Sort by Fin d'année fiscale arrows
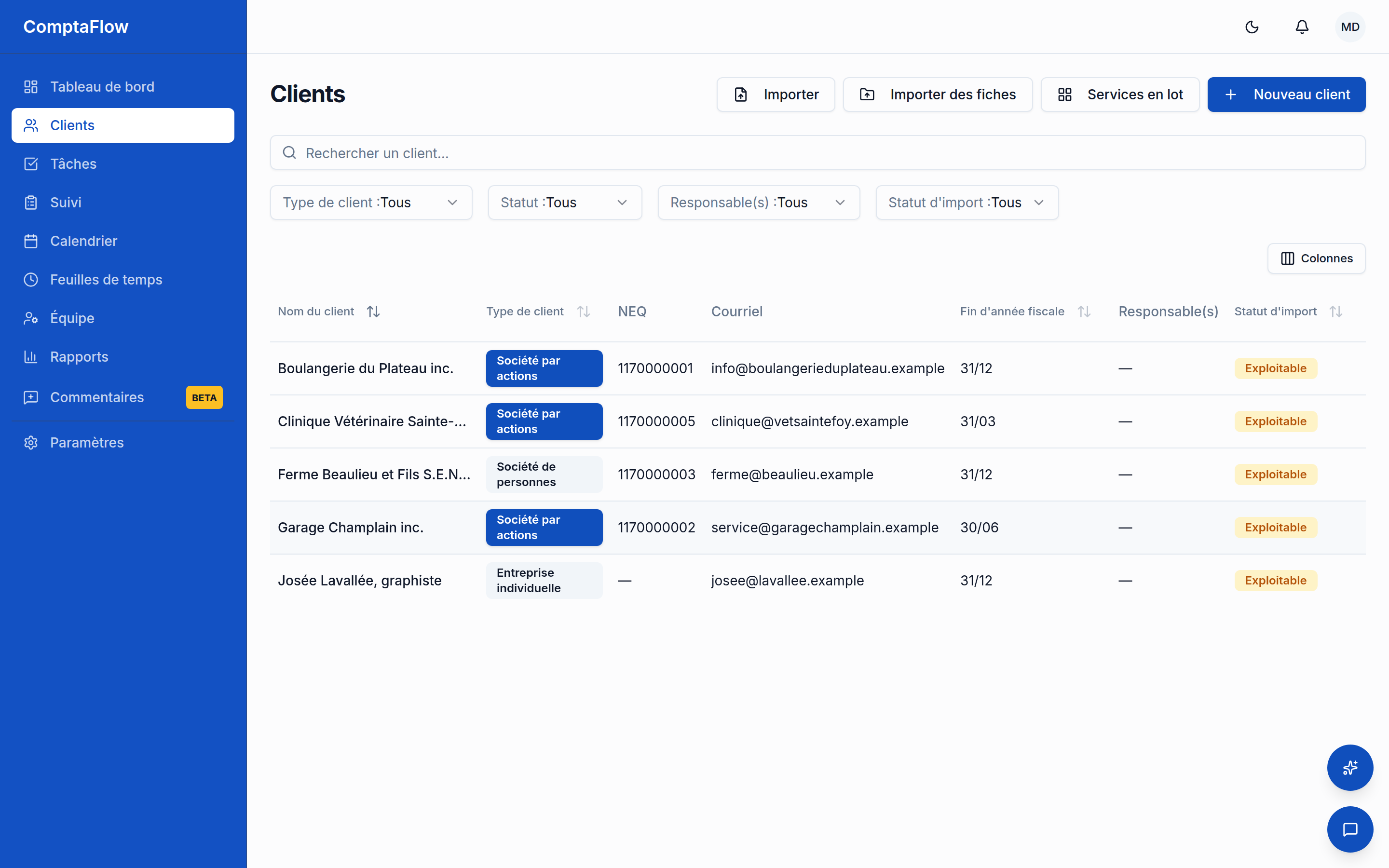The width and height of the screenshot is (1389, 868). coord(1084,311)
